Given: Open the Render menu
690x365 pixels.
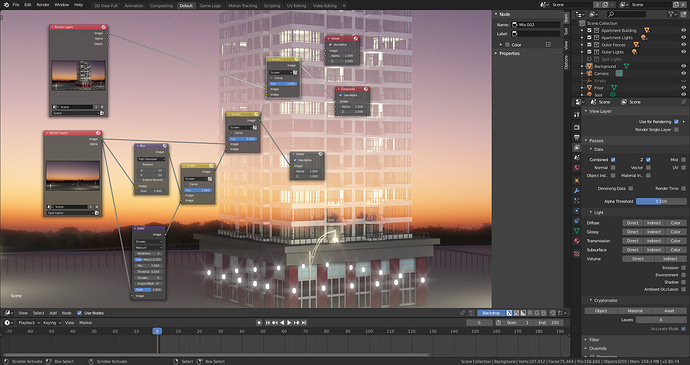Looking at the screenshot, I should click(x=43, y=5).
